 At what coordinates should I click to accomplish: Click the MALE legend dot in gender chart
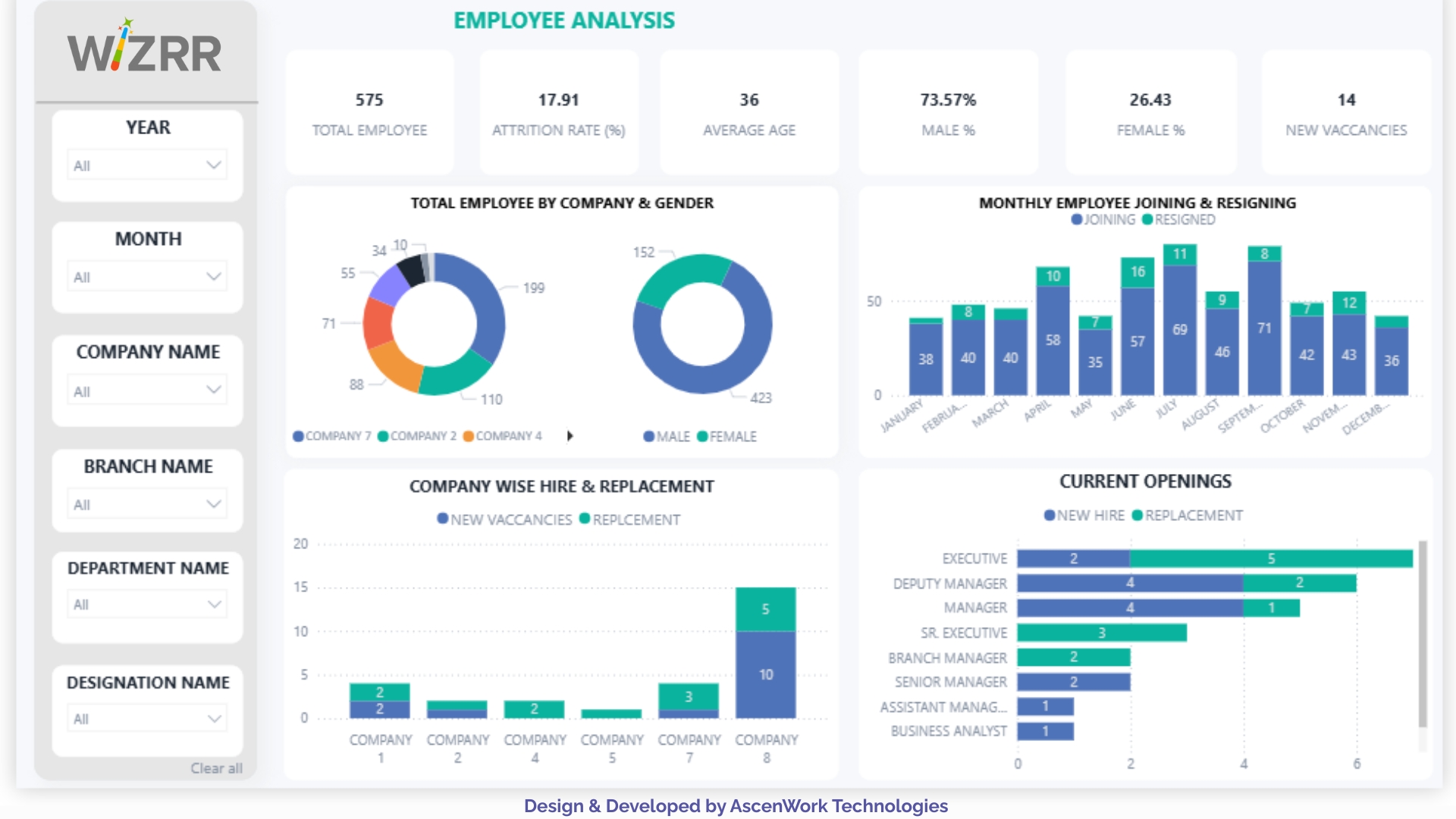(648, 436)
